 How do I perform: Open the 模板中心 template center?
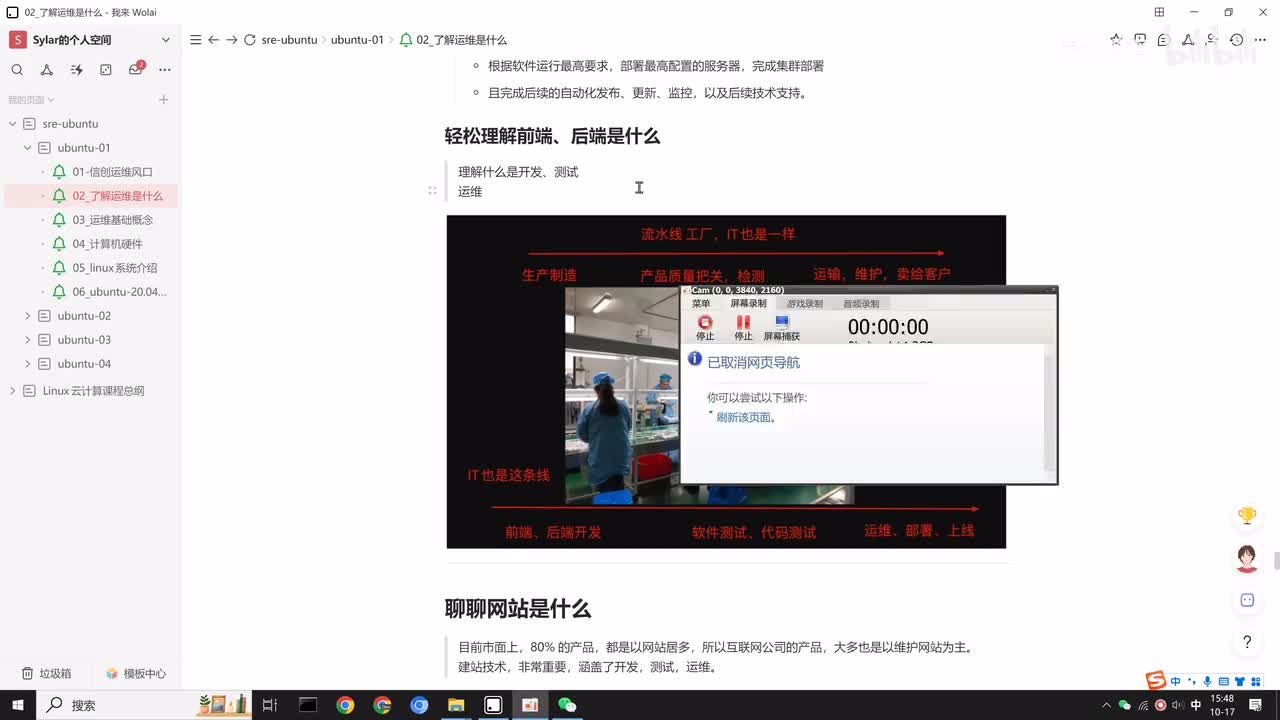136,674
